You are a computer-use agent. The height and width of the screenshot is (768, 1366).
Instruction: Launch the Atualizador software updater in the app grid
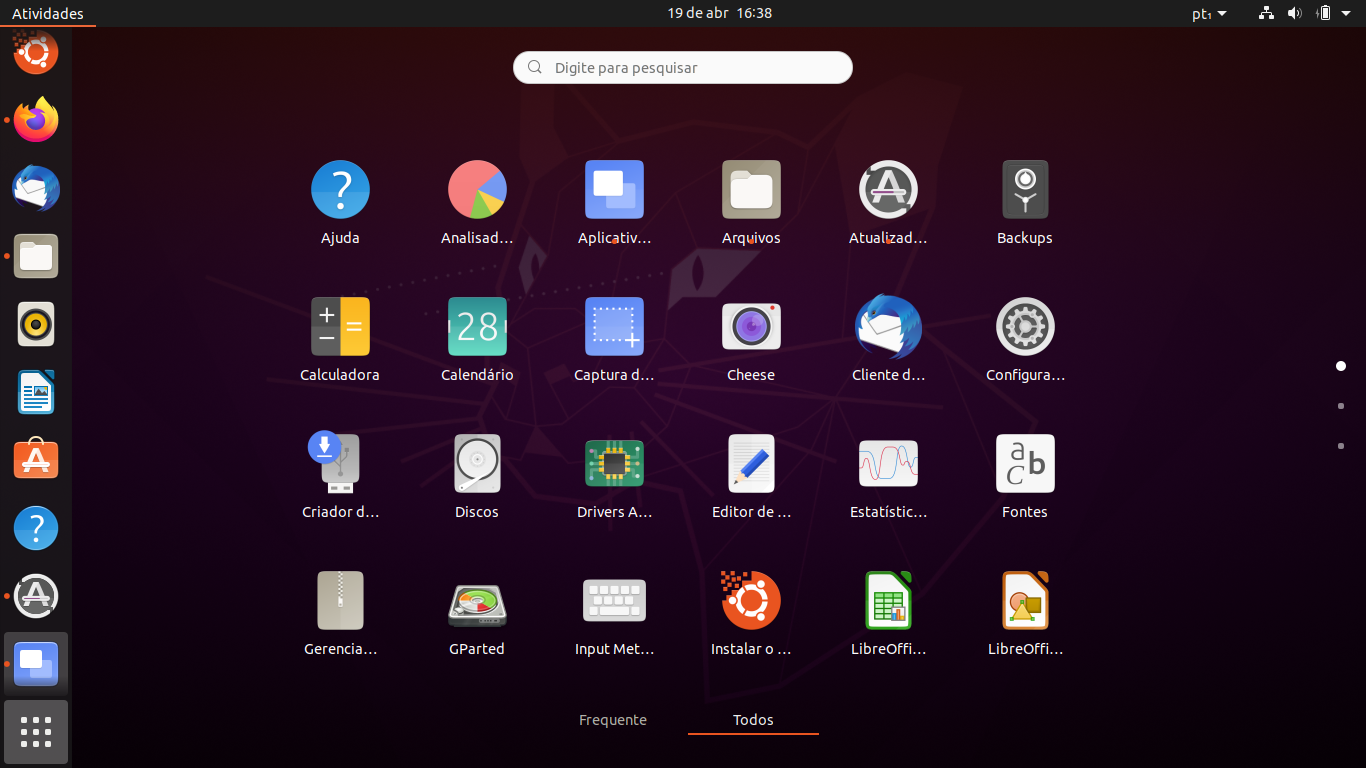click(x=888, y=190)
